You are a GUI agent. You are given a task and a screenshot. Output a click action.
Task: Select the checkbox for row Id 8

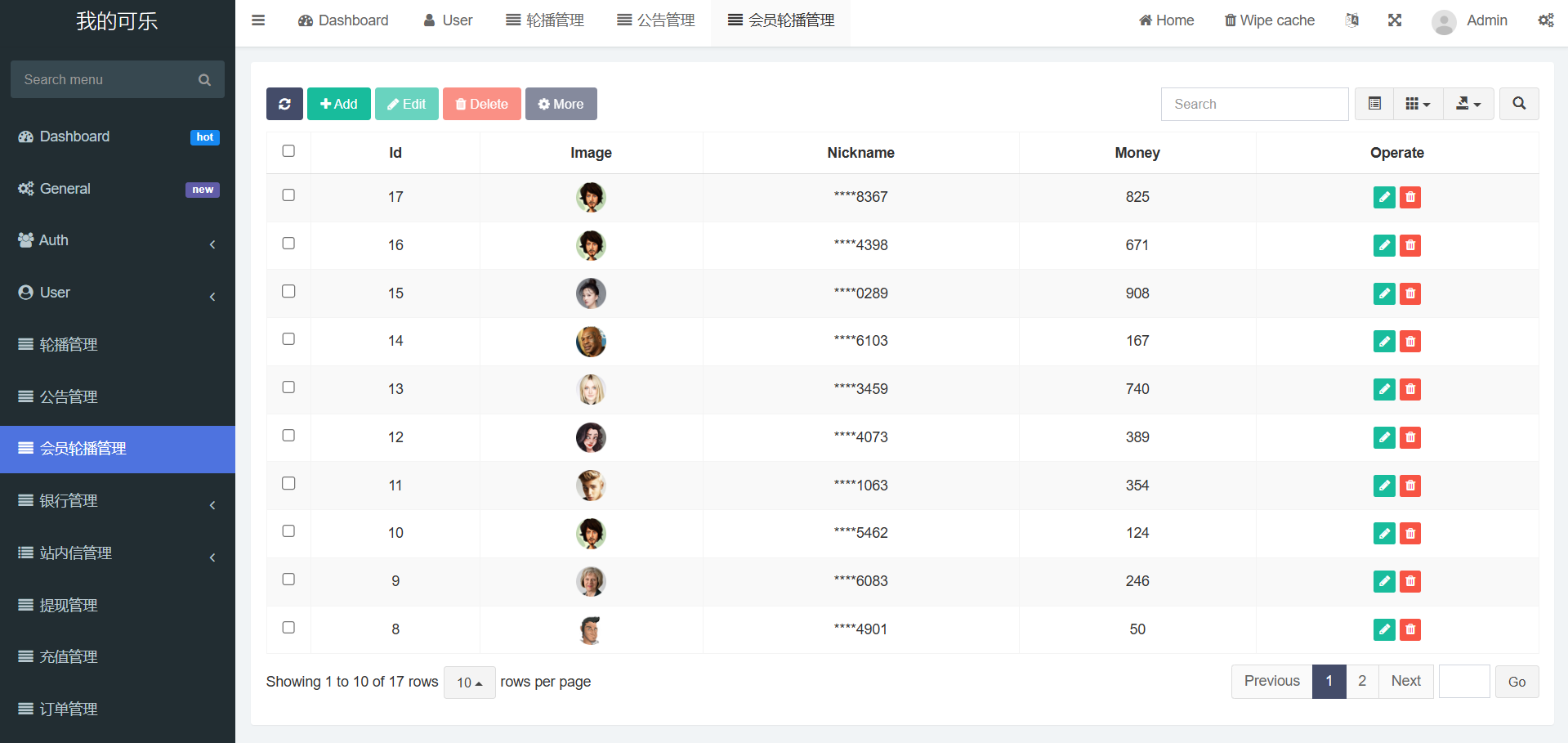click(288, 628)
